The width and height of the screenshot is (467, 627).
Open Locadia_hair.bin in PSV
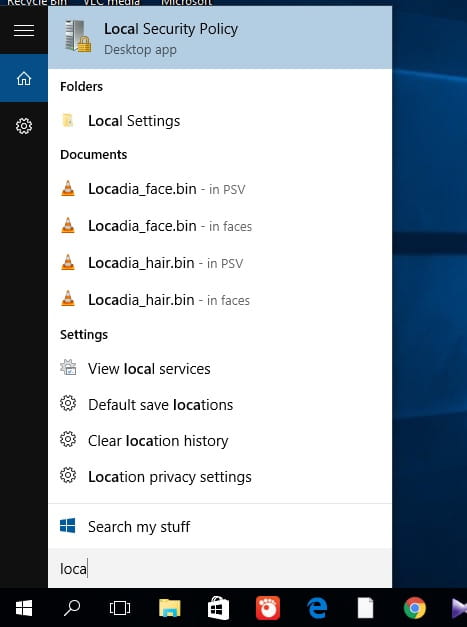(x=220, y=263)
